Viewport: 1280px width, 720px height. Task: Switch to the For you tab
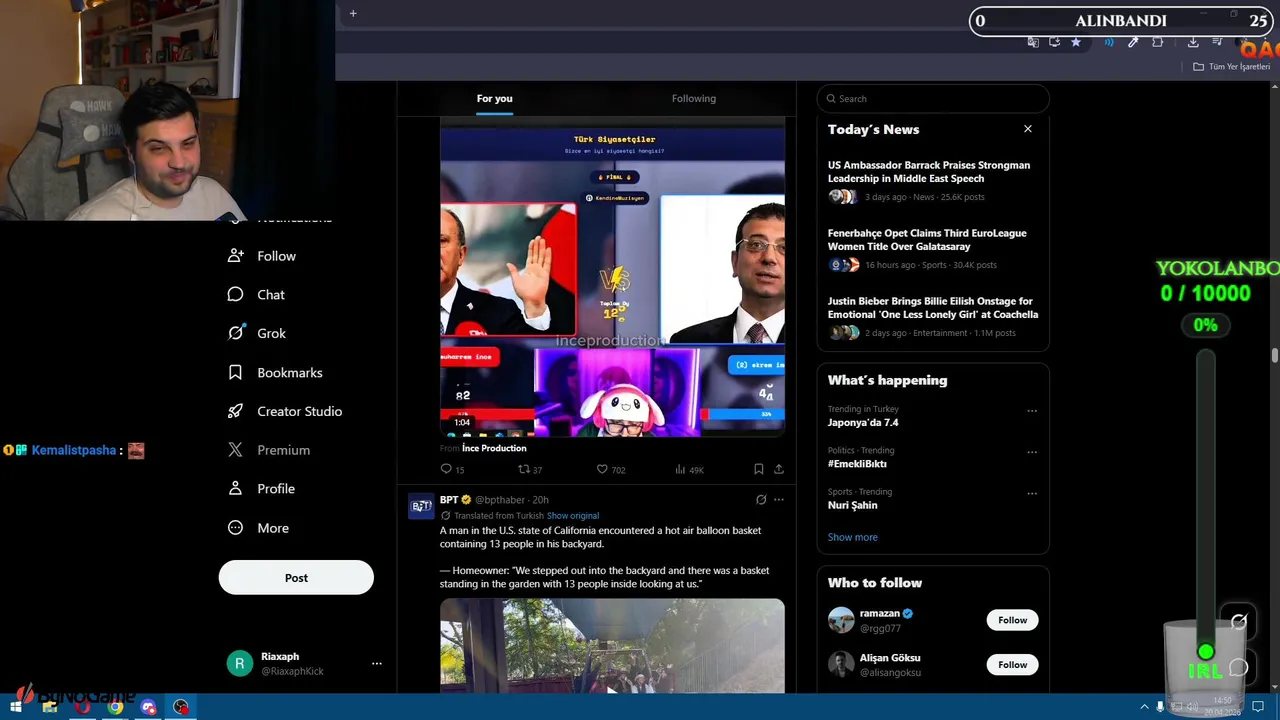coord(494,98)
